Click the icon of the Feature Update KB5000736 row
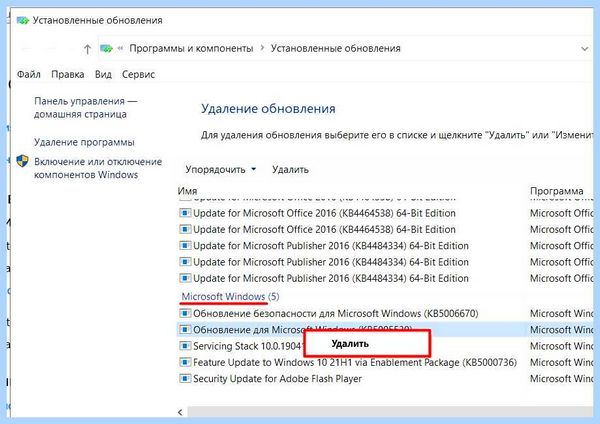This screenshot has height=424, width=600. tap(185, 362)
